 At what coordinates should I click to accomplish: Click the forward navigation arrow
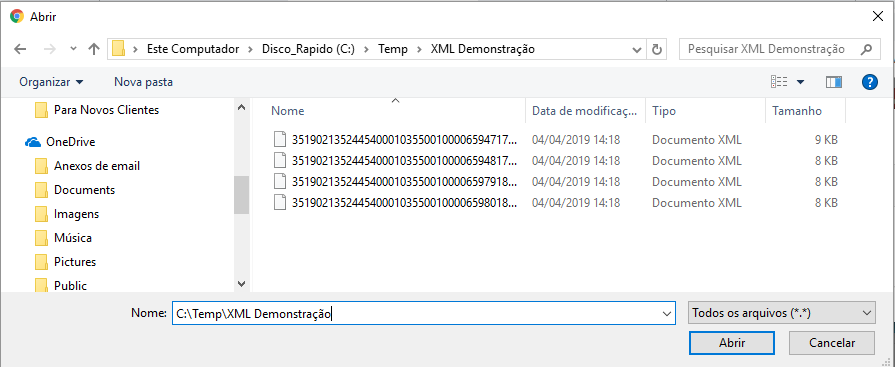click(50, 49)
